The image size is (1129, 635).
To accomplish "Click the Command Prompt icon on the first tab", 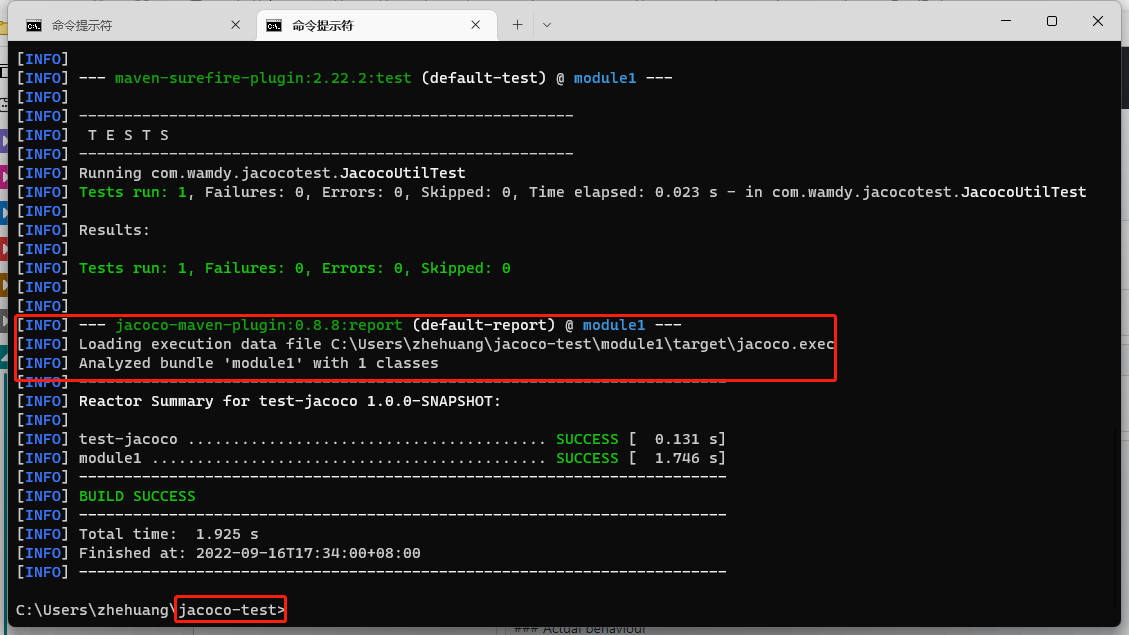I will coord(36,24).
